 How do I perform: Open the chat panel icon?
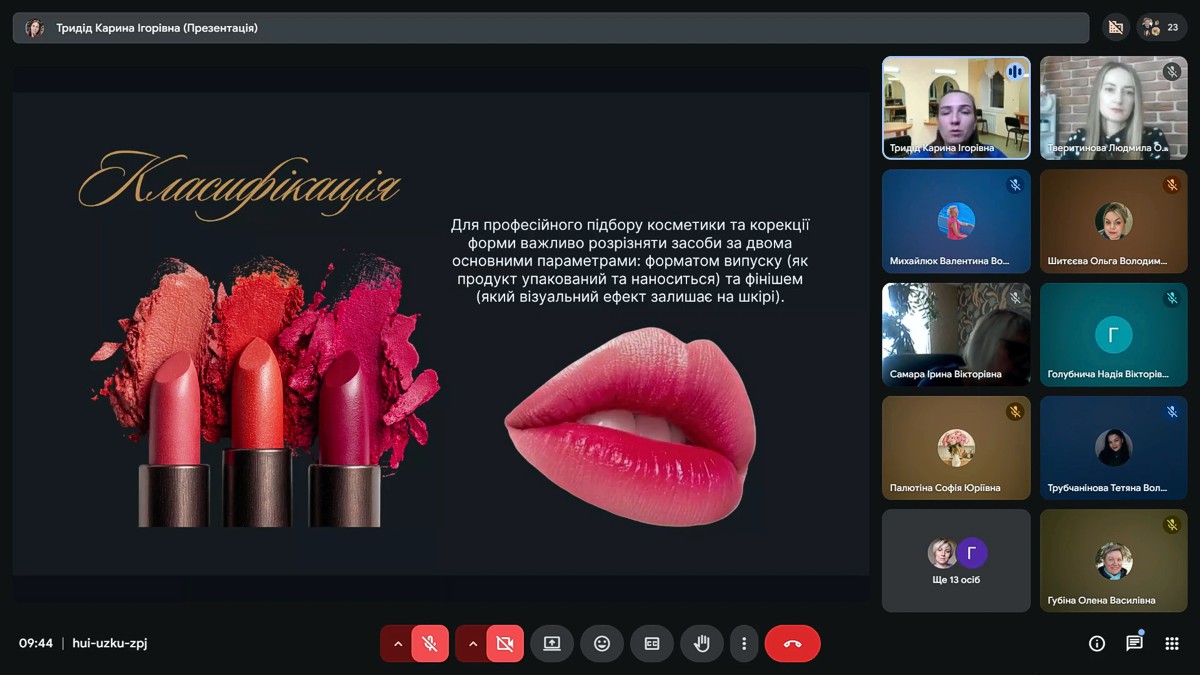(x=1134, y=644)
